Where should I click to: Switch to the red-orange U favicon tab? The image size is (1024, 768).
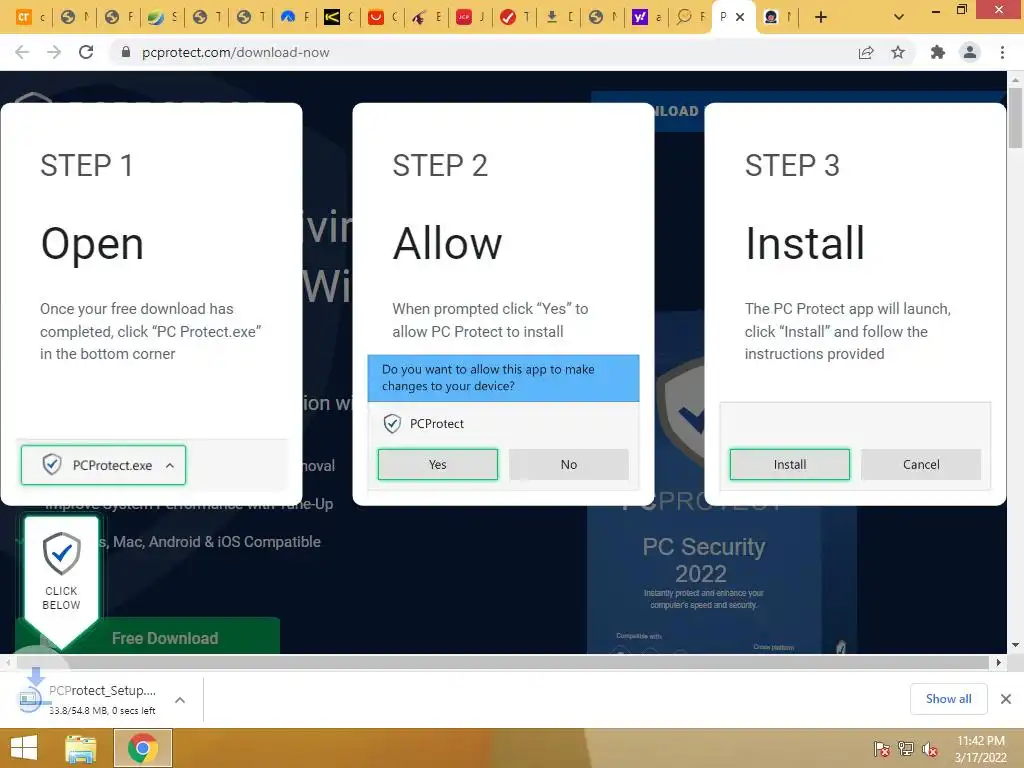pos(376,17)
